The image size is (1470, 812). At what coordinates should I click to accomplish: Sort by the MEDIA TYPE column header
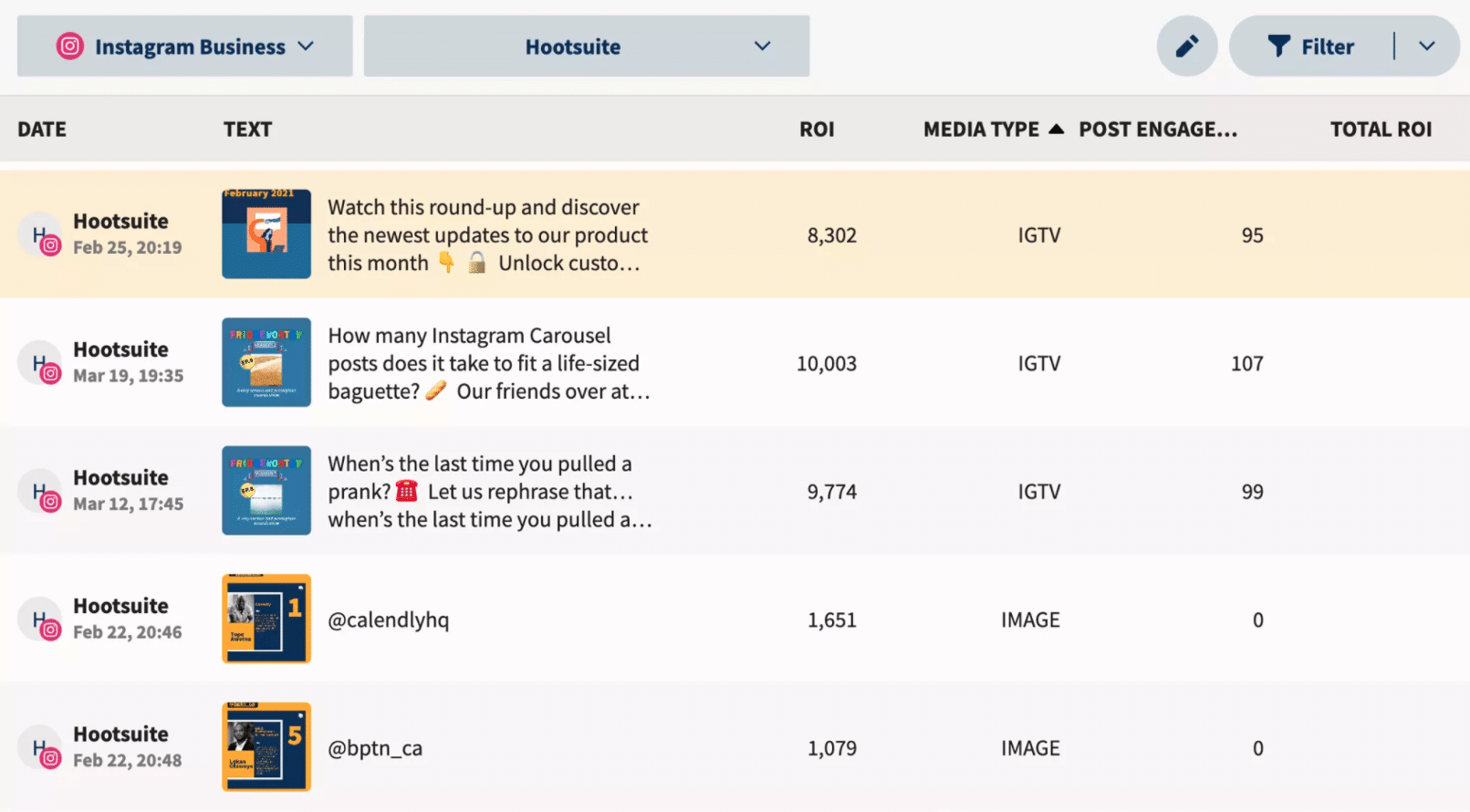[x=981, y=130]
